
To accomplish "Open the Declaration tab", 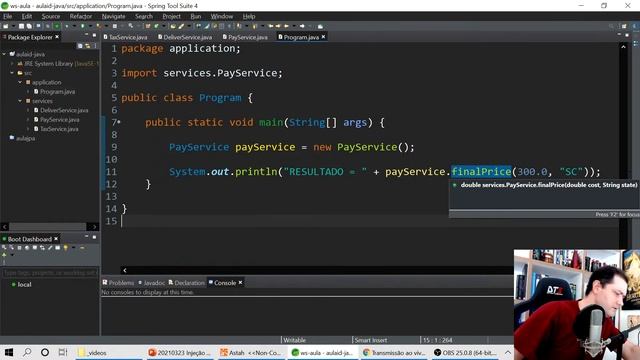I will click(x=187, y=282).
